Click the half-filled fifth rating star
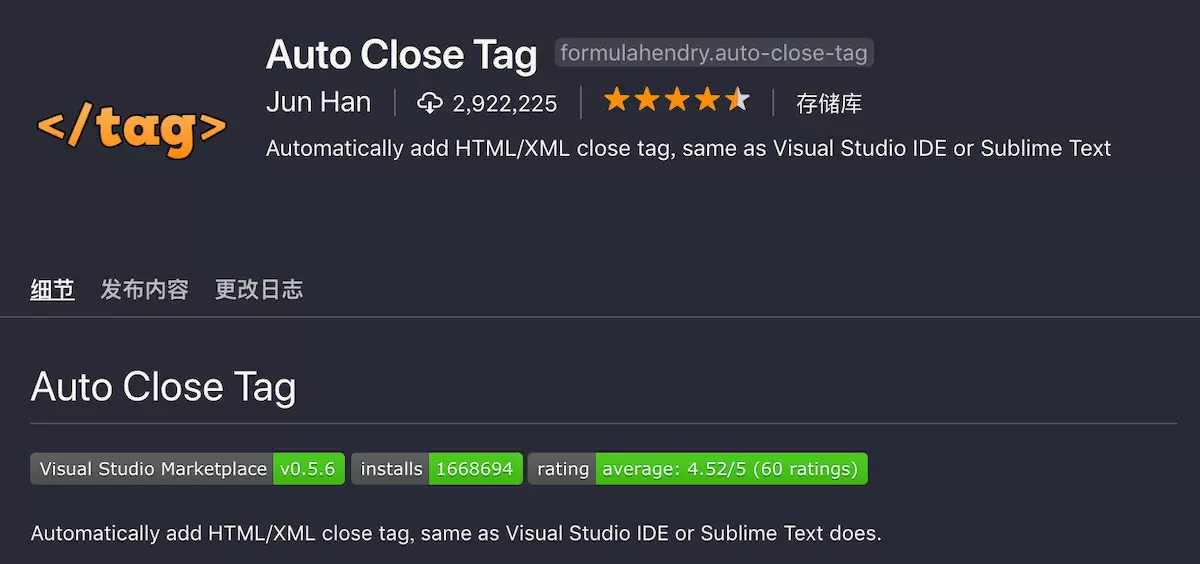The width and height of the screenshot is (1200, 564). coord(736,99)
